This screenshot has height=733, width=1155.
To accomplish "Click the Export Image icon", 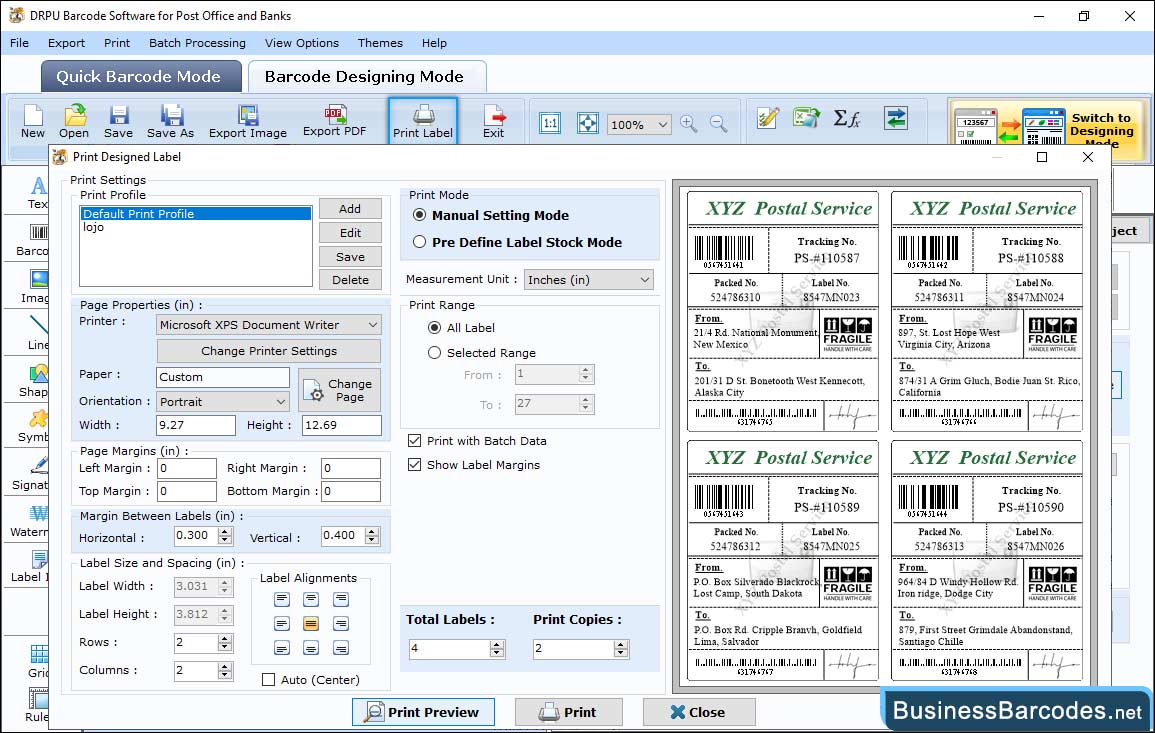I will (248, 122).
